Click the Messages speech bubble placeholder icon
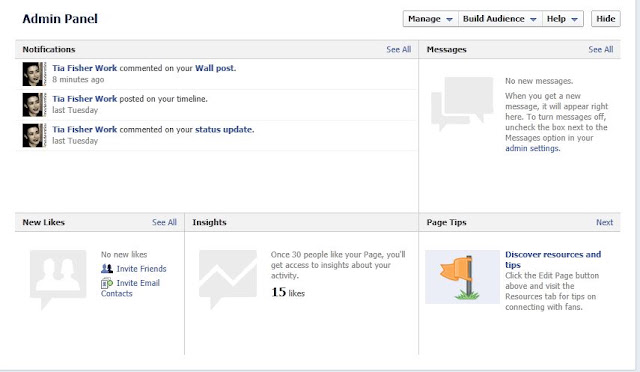640x372 pixels. click(462, 104)
